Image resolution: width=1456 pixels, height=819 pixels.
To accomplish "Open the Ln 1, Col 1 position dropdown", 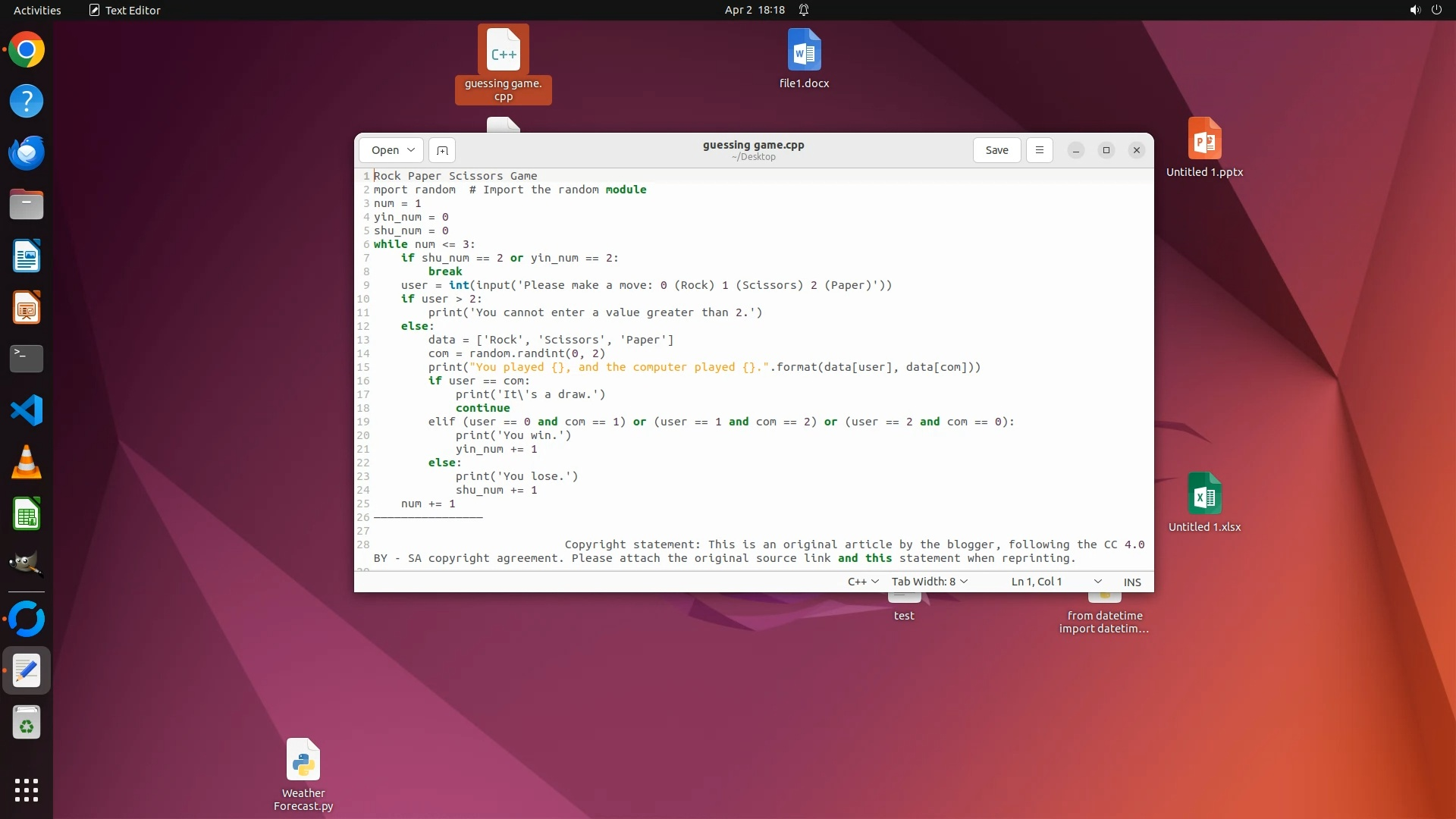I will pos(1056,582).
